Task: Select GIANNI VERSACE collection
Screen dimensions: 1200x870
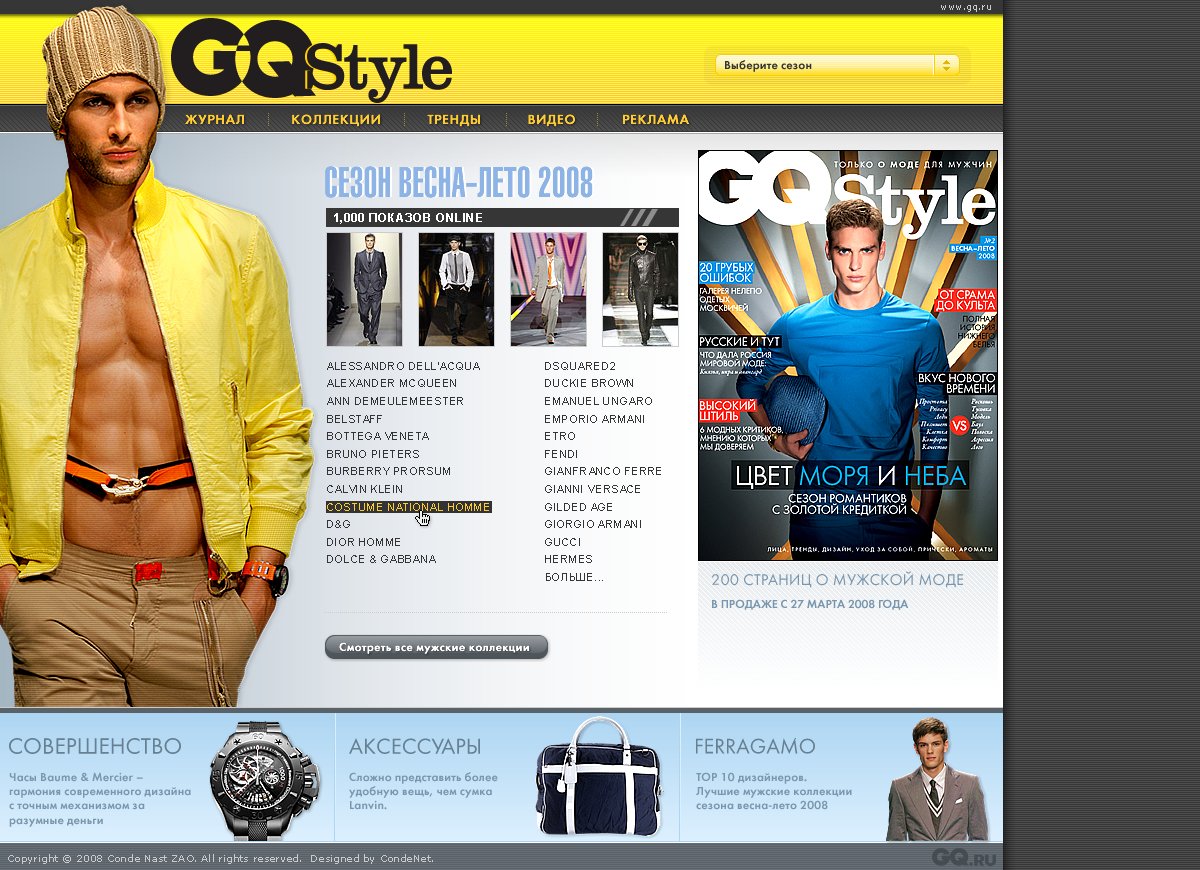Action: (593, 489)
